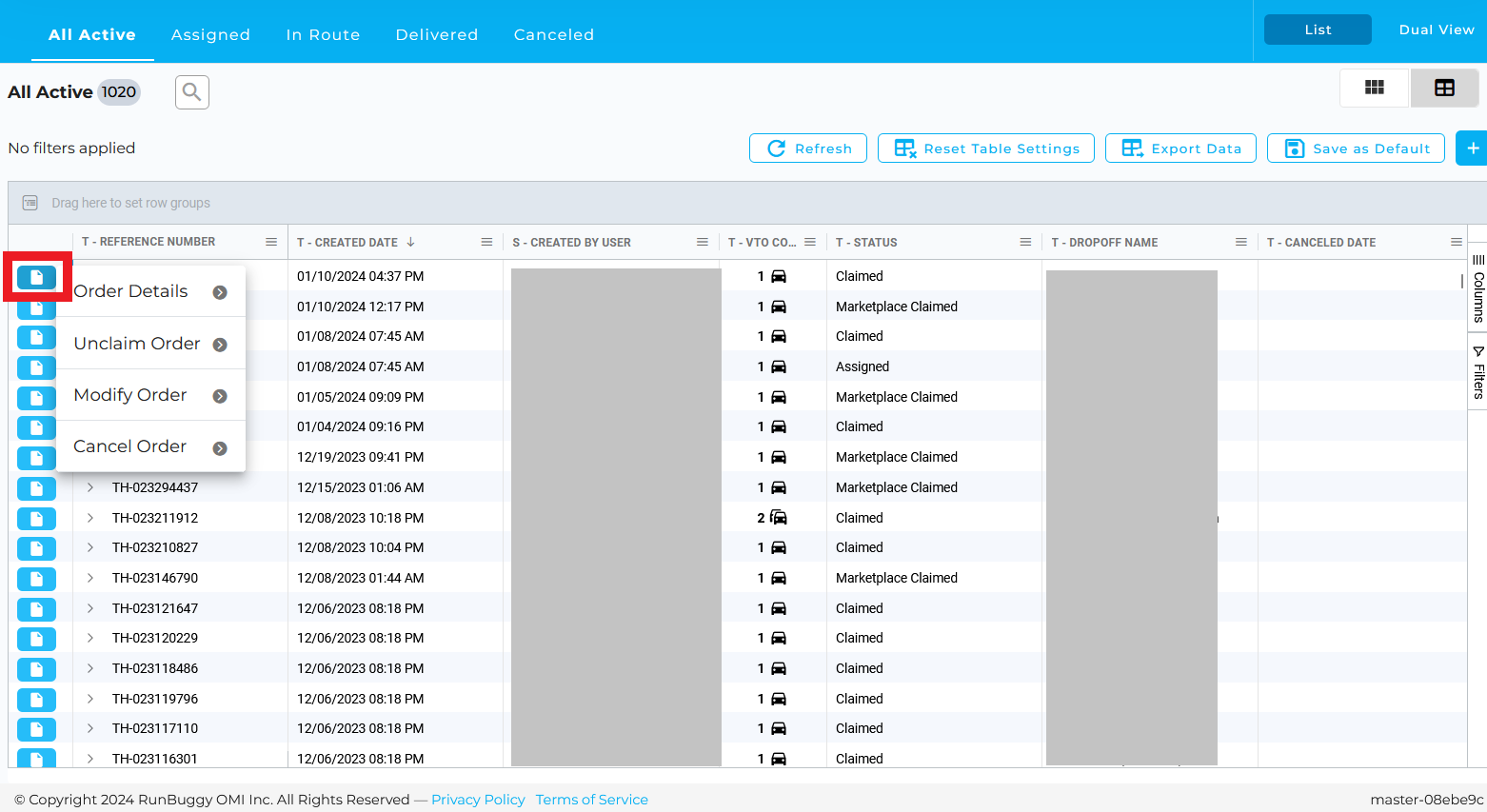Click Save as Default button
The width and height of the screenshot is (1487, 812).
pyautogui.click(x=1356, y=149)
